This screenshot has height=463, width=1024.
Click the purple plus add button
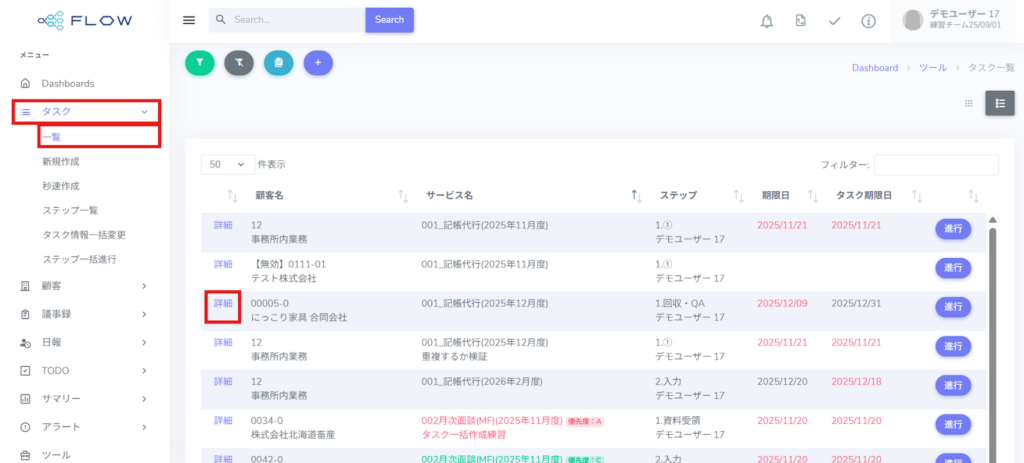pos(318,62)
